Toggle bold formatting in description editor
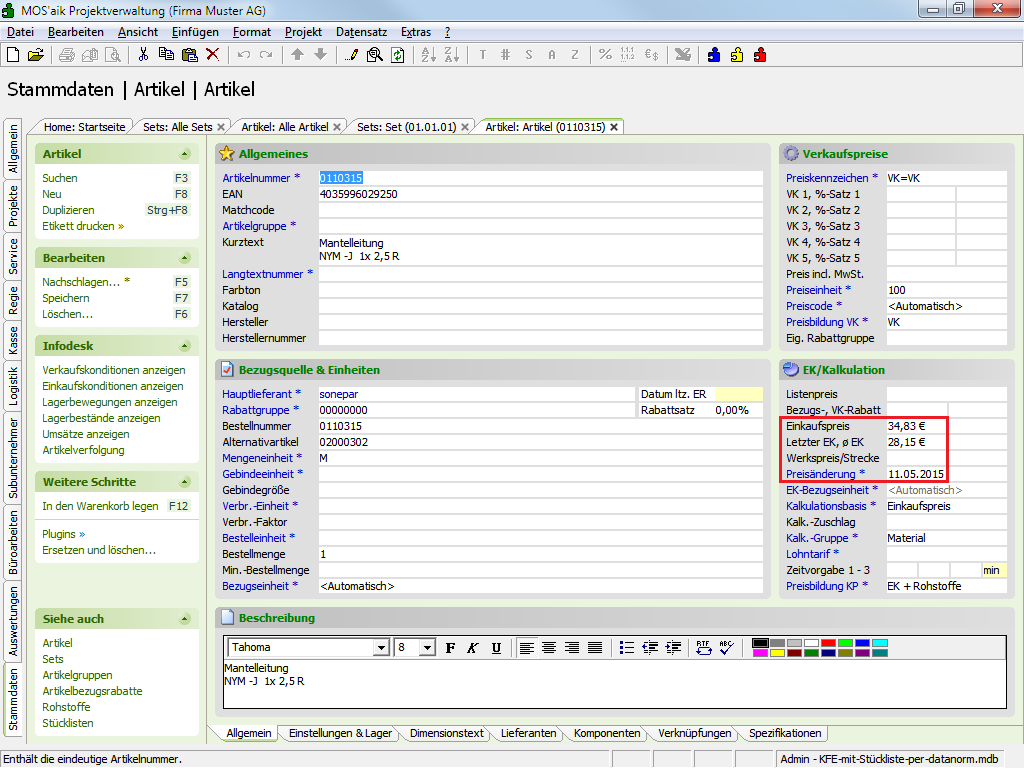 [450, 648]
